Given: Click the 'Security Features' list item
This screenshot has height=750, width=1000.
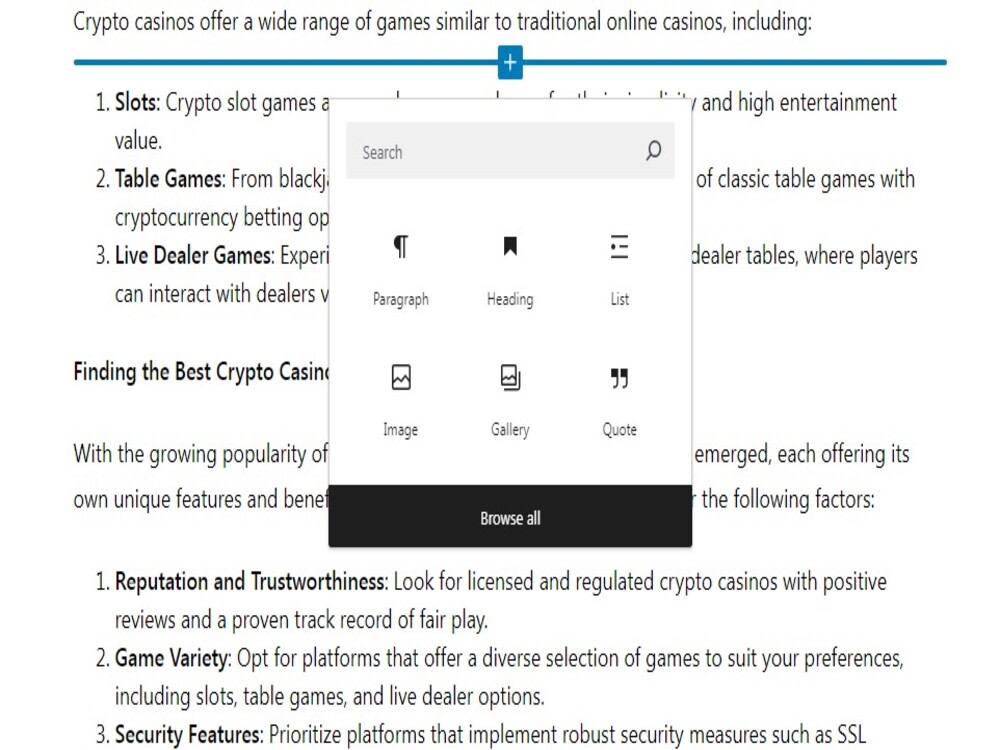Looking at the screenshot, I should (x=481, y=735).
